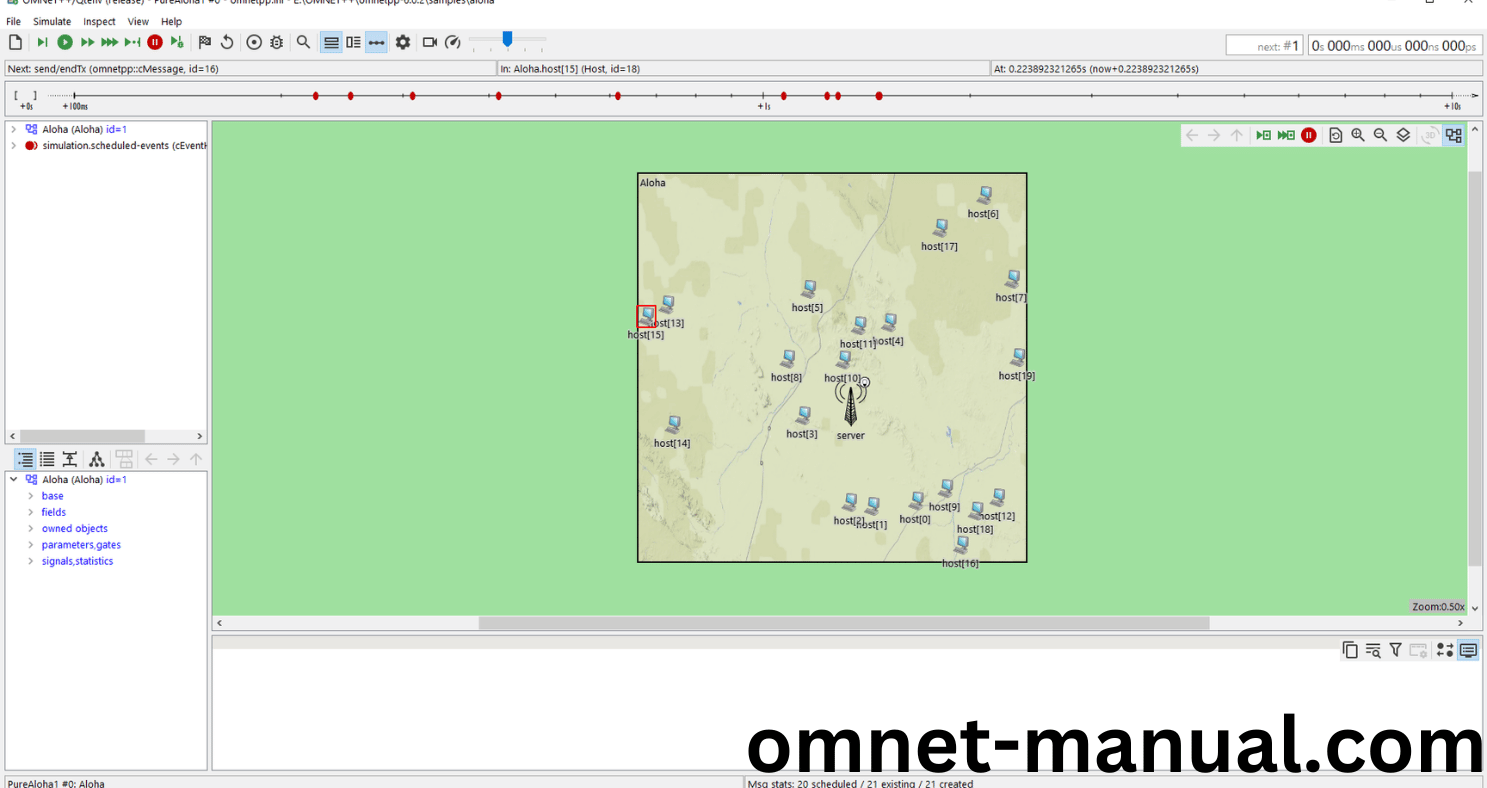The image size is (1487, 788).
Task: Click the Zoom In icon on the canvas toolbar
Action: point(1358,134)
